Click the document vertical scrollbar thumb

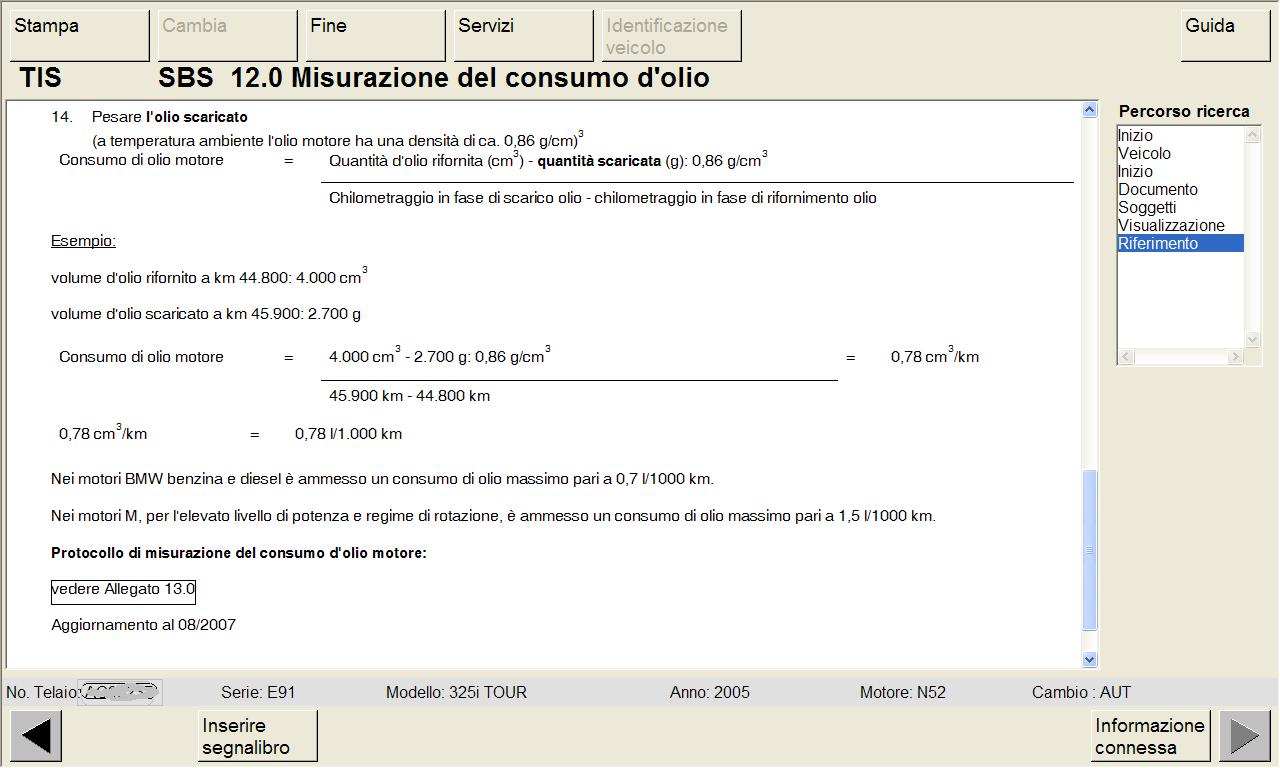[1090, 549]
